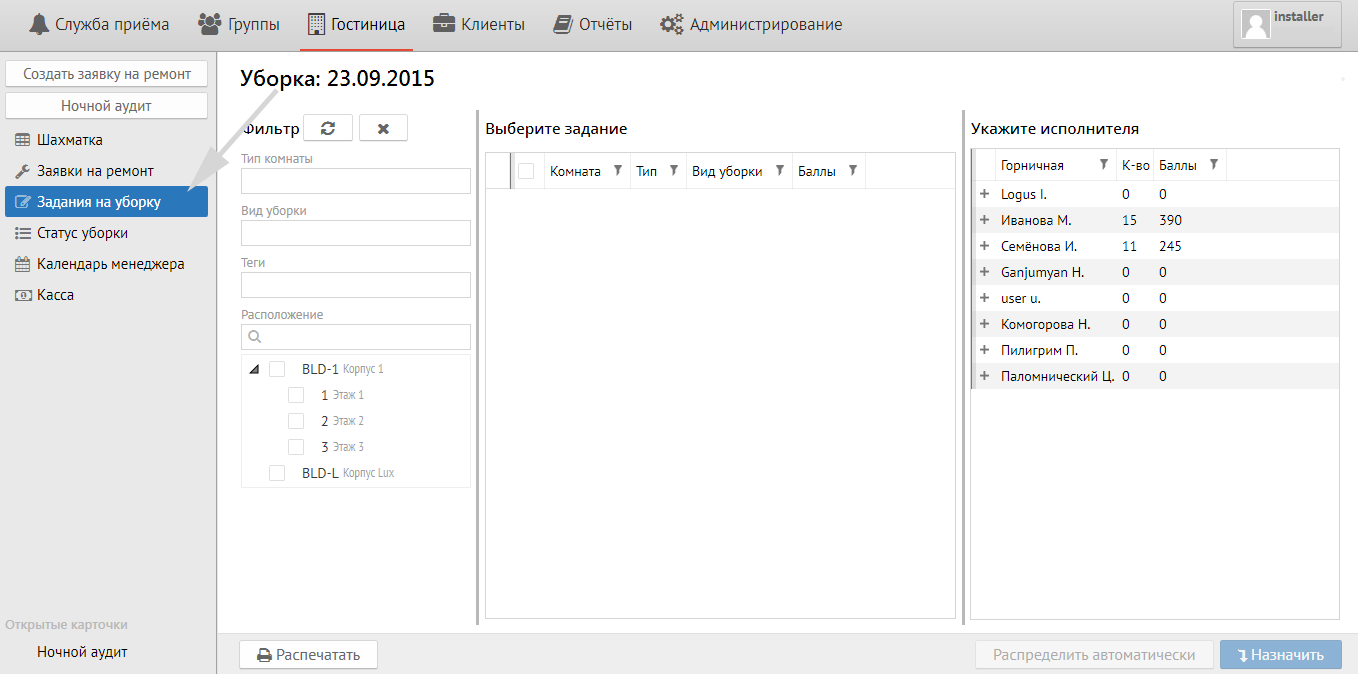Click Распределить автоматически button

pos(1094,655)
